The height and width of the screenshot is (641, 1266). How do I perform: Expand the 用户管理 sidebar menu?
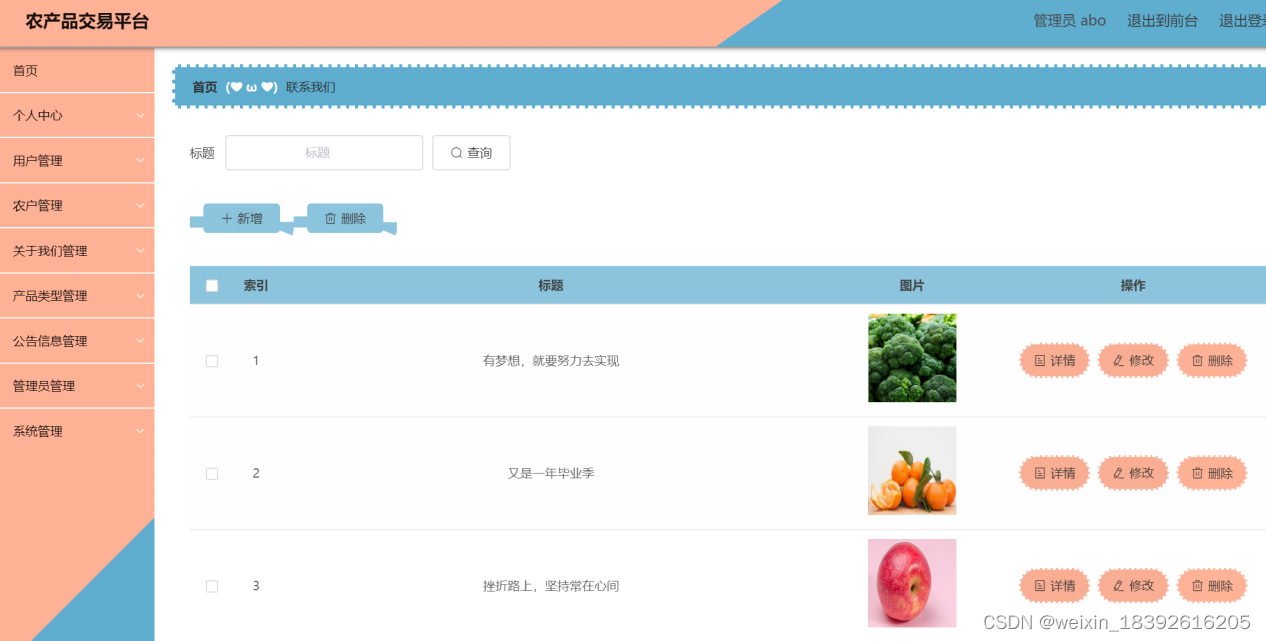pyautogui.click(x=77, y=160)
